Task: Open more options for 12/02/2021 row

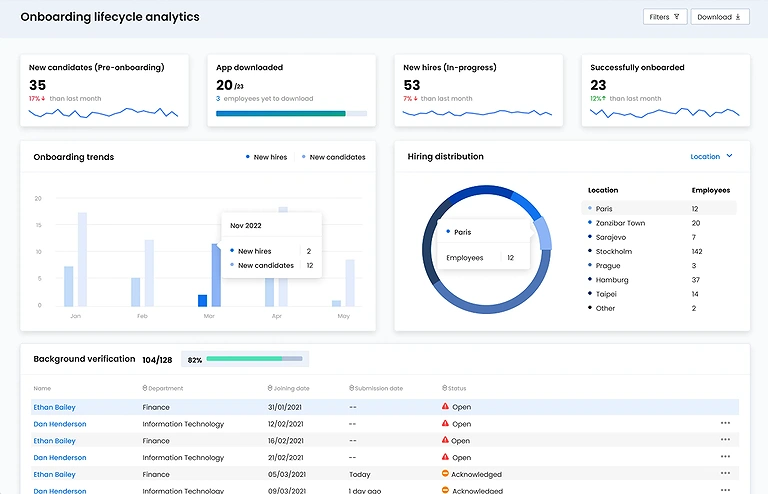Action: pos(725,423)
